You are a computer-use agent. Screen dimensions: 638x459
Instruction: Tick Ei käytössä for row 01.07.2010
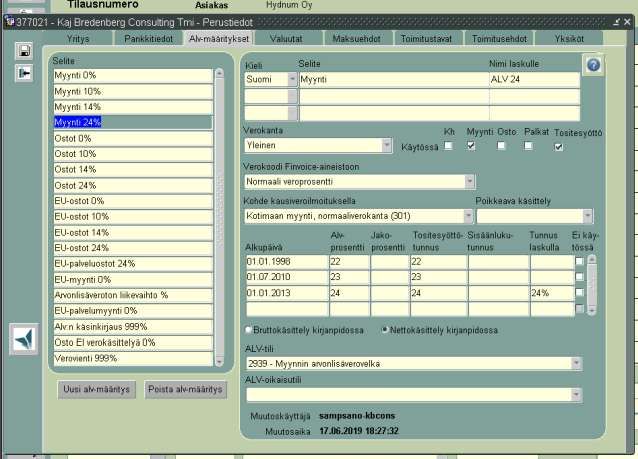point(579,277)
